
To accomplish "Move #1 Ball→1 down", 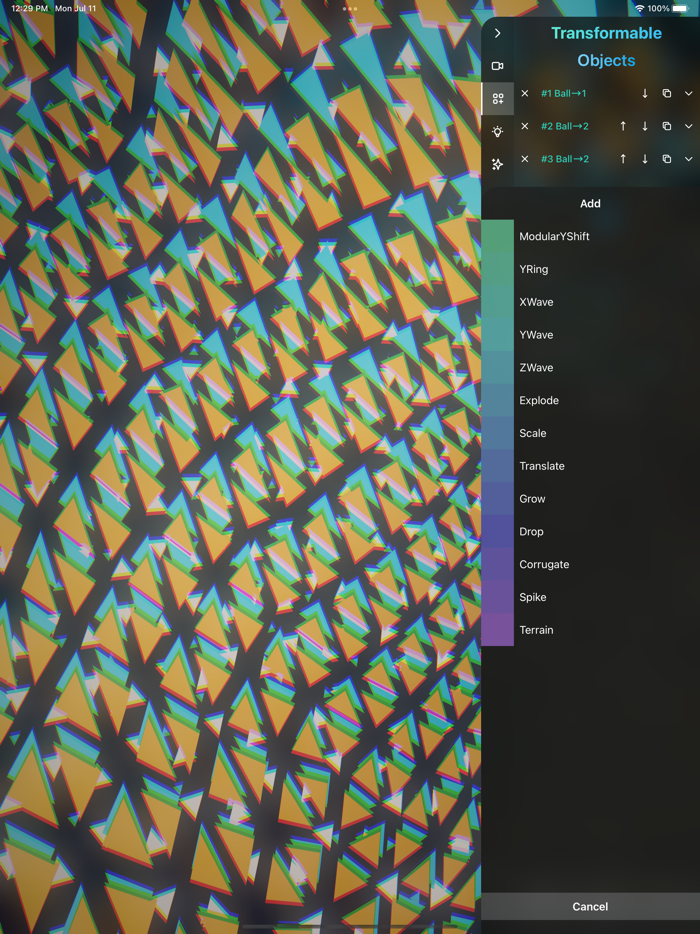I will (x=645, y=94).
